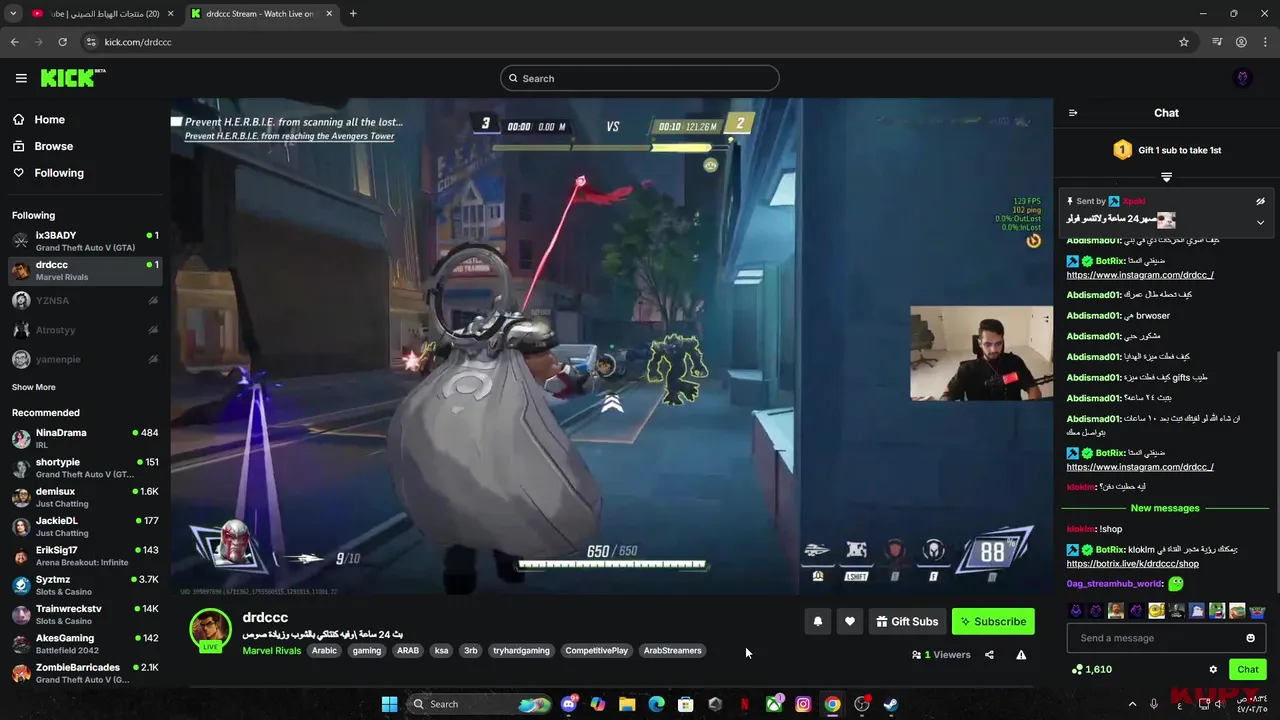Expand the gift leaderboard handle below Gift 1 sub
This screenshot has height=720, width=1280.
pos(1166,177)
